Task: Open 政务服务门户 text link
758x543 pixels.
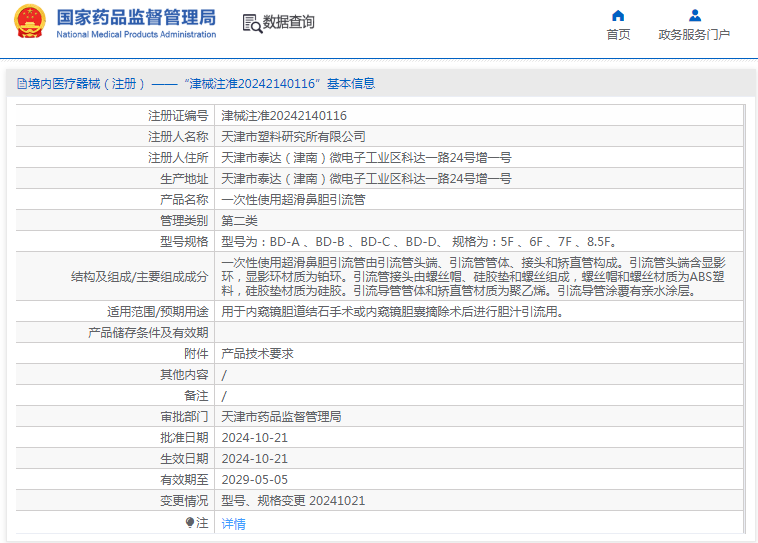Action: (x=694, y=34)
